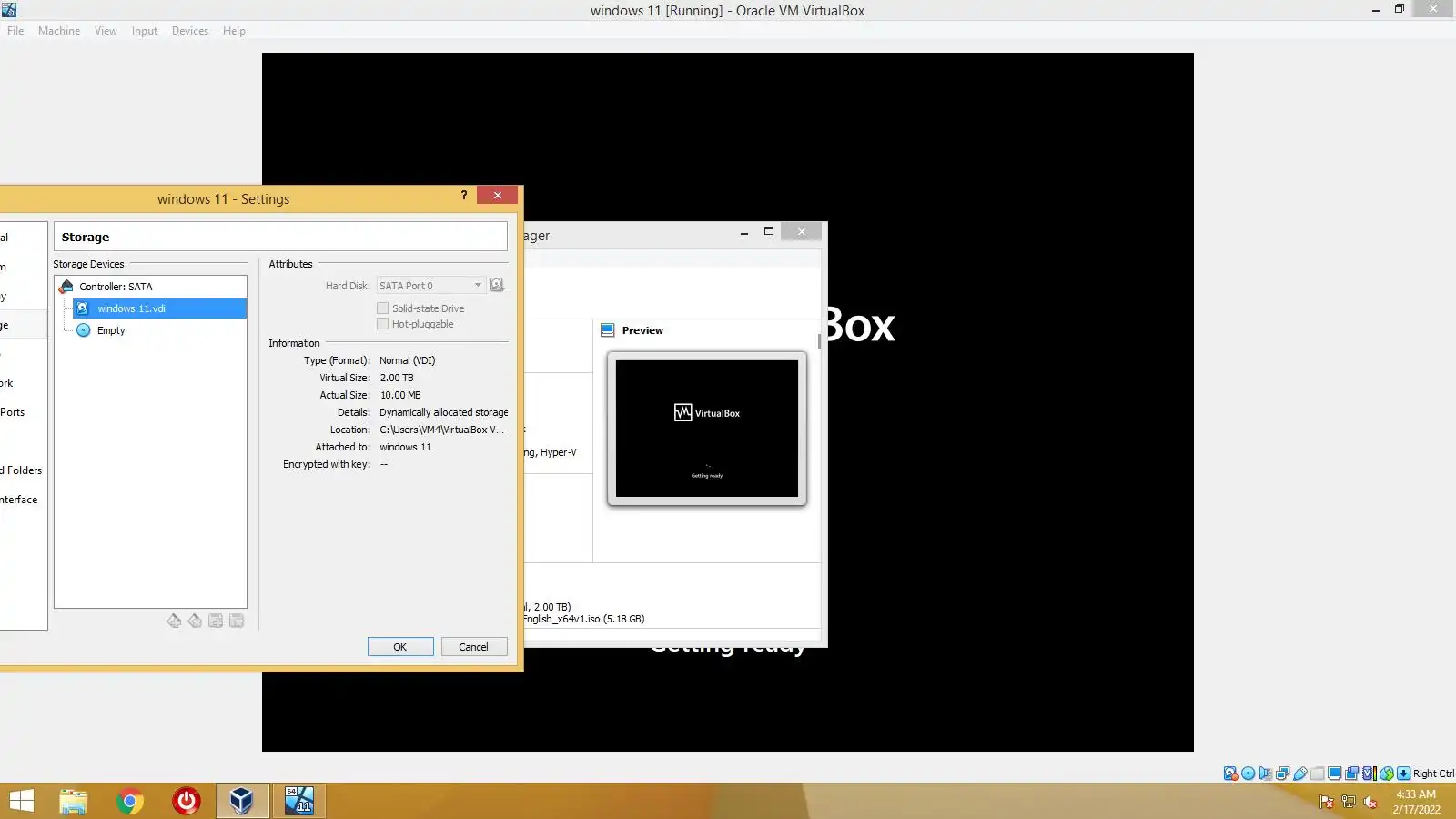Click the 'Dynamically allocated storage' details text
The image size is (1456, 819).
(x=444, y=412)
